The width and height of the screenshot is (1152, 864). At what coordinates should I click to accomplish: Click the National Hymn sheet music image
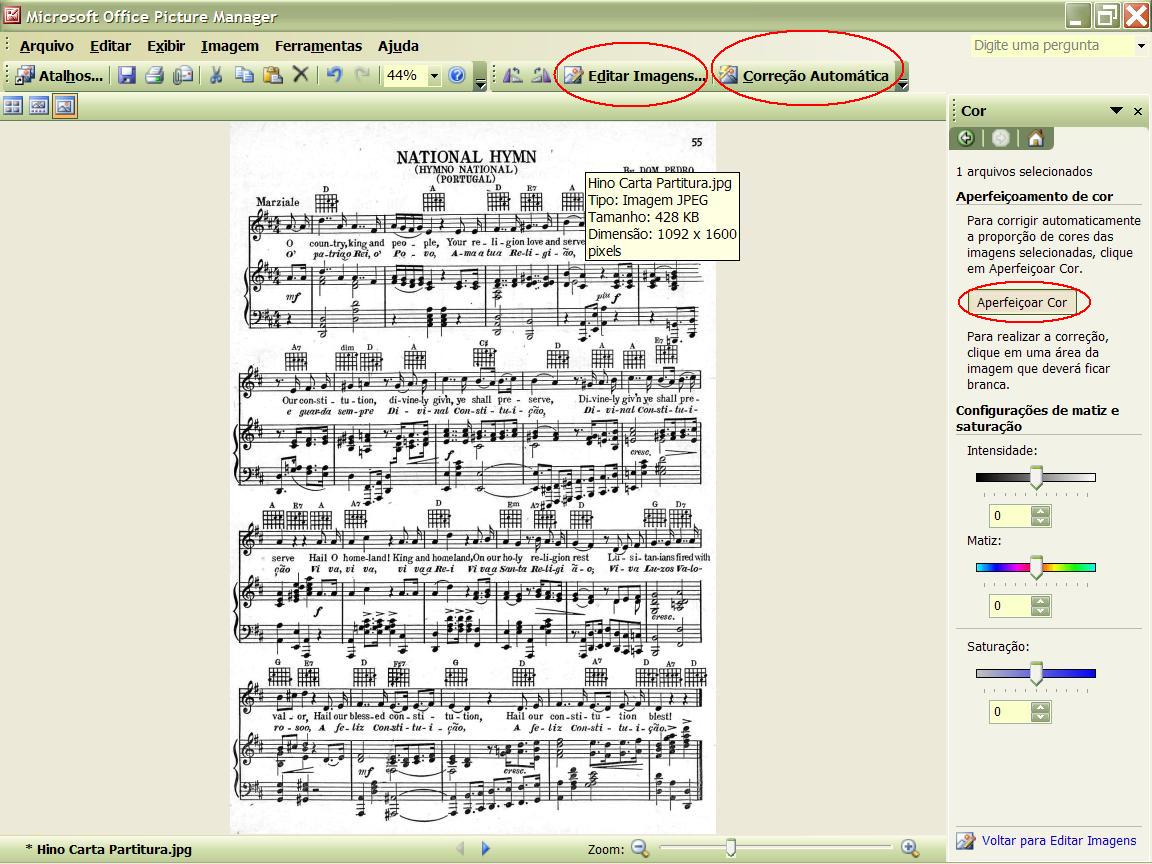(472, 478)
